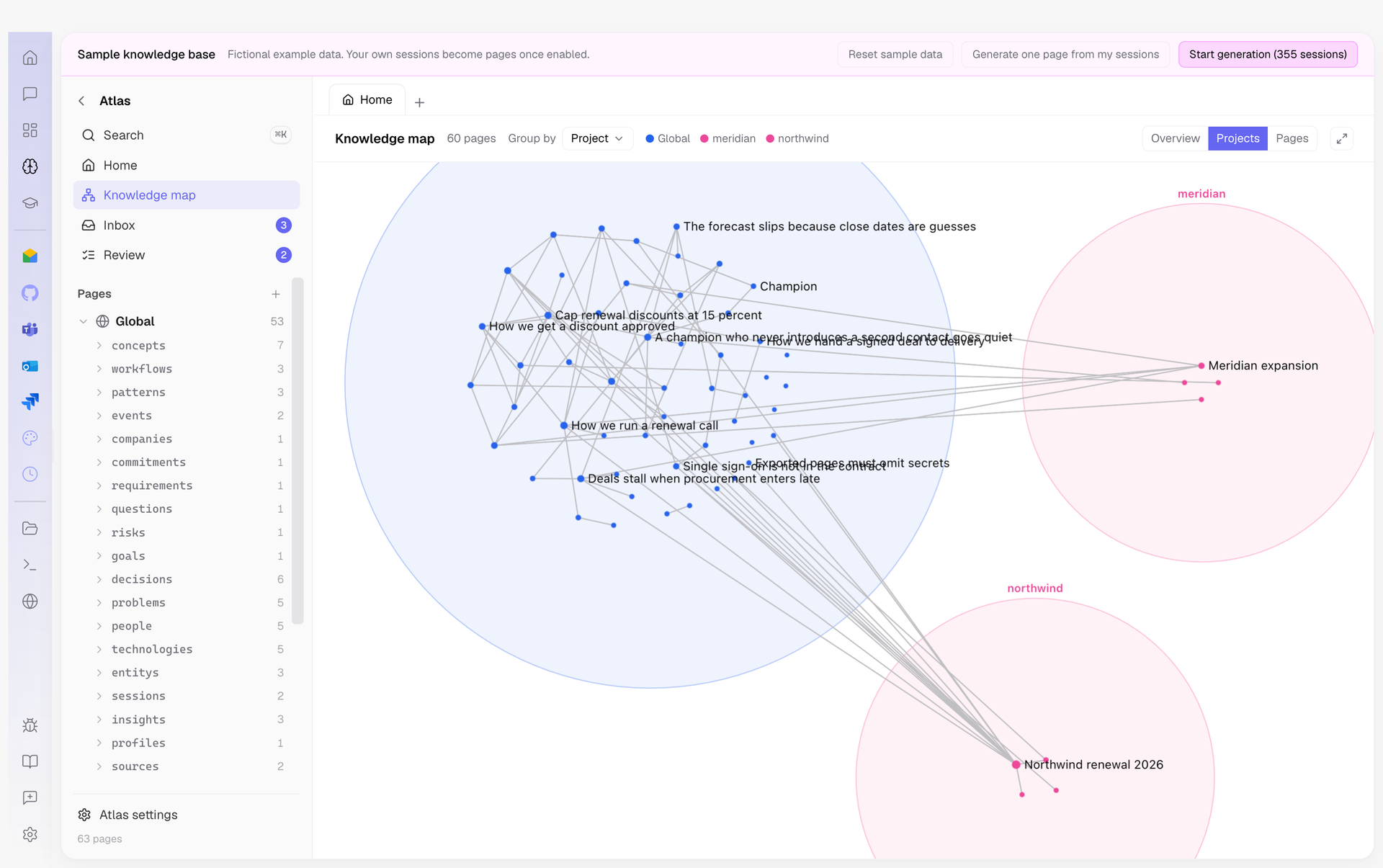
Task: Collapse the Global pages tree
Action: click(x=83, y=321)
